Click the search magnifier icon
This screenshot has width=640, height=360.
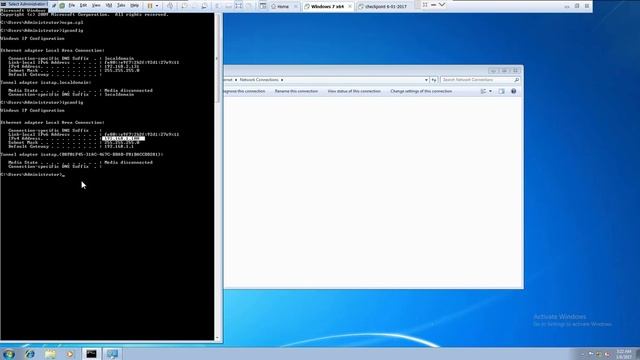(x=517, y=80)
